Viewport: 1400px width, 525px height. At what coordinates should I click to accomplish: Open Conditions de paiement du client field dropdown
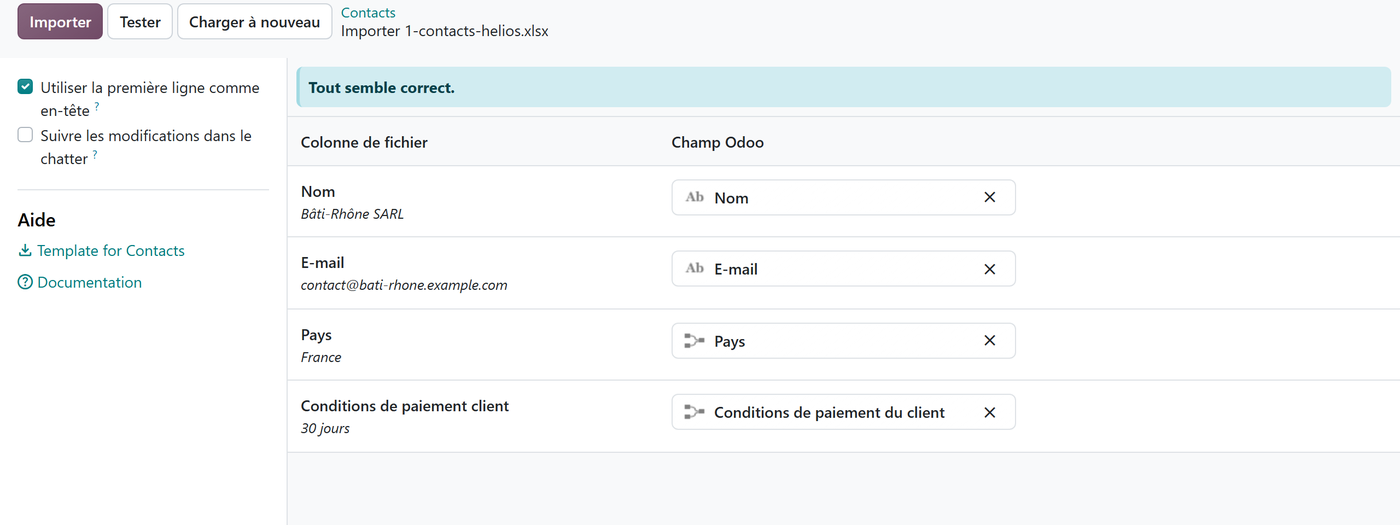[x=843, y=412]
